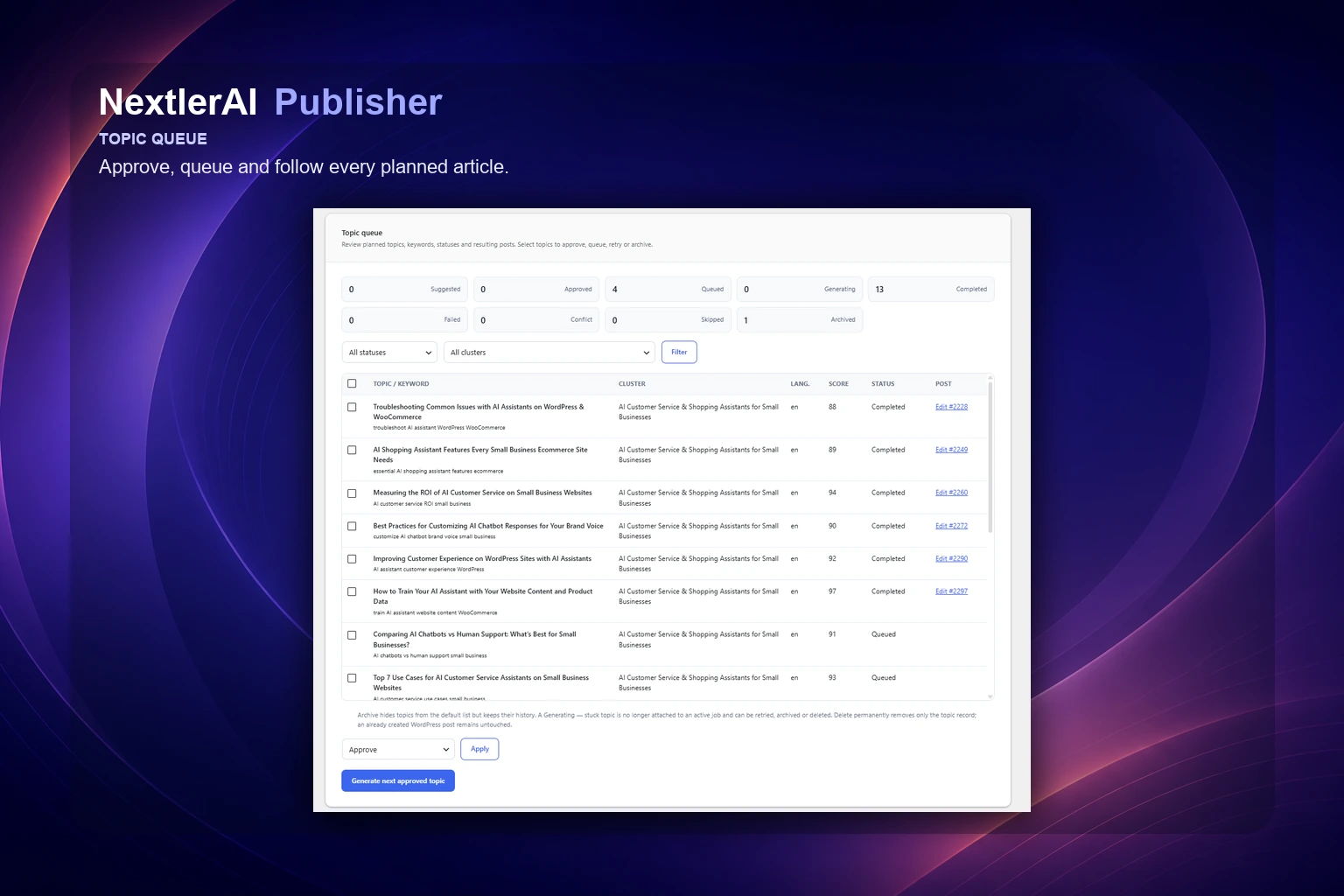This screenshot has width=1344, height=896.
Task: Click the Archived count card showing 1
Action: 800,320
